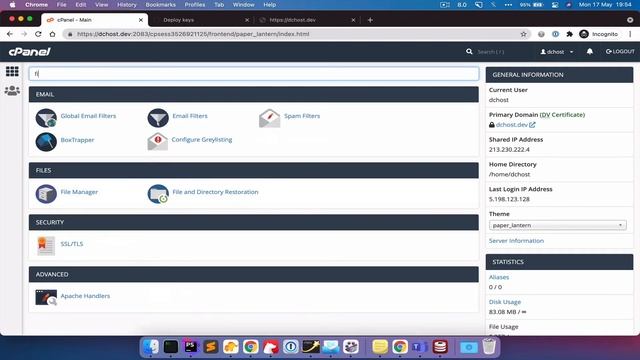Focus the find functions search field
Screen dimensions: 640x360
click(x=253, y=74)
